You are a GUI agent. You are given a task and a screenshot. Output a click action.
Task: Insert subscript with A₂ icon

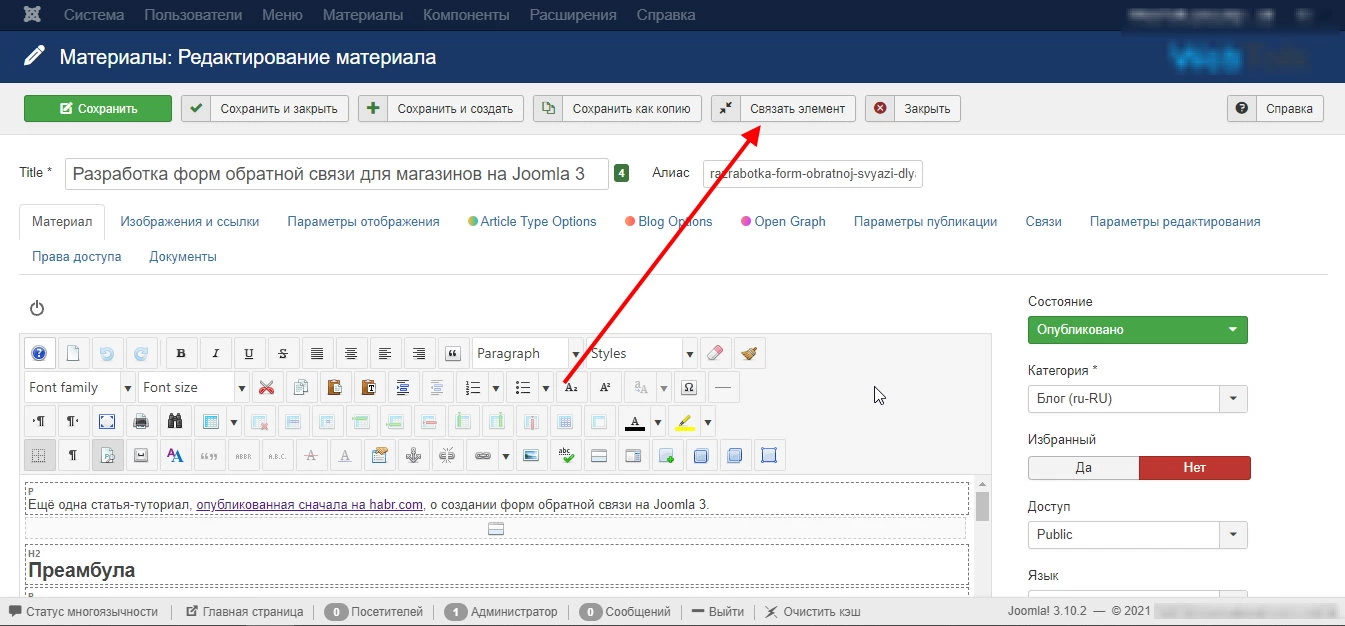(571, 387)
